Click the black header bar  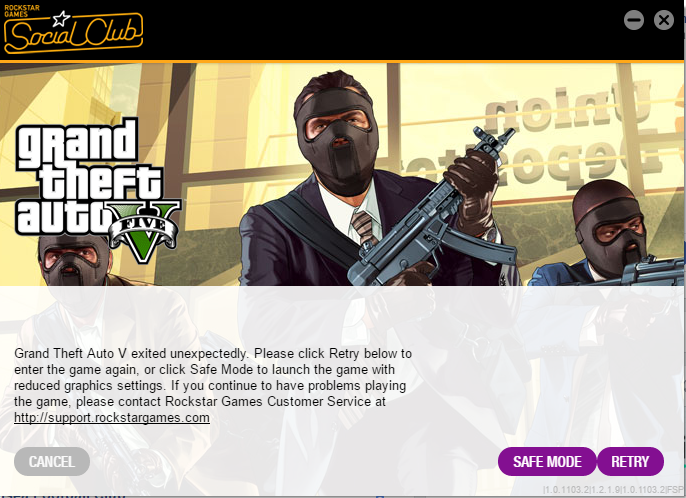[x=341, y=30]
